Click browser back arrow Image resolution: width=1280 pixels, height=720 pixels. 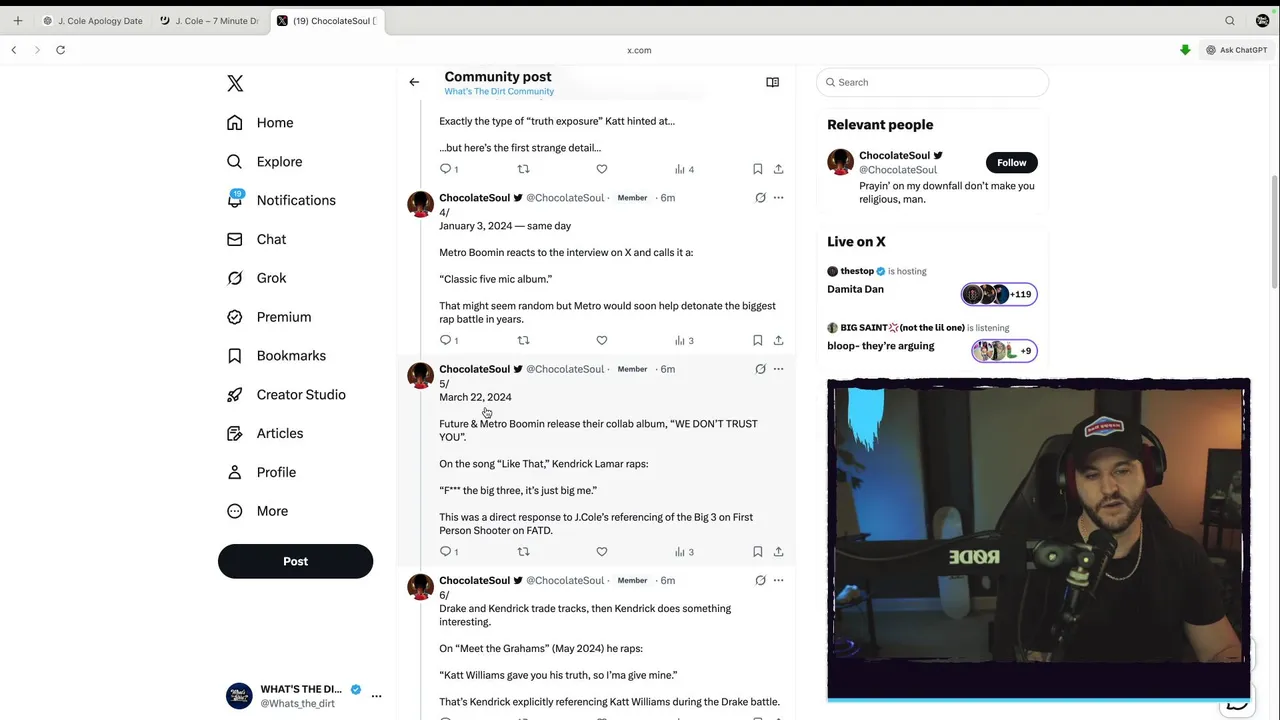[13, 50]
